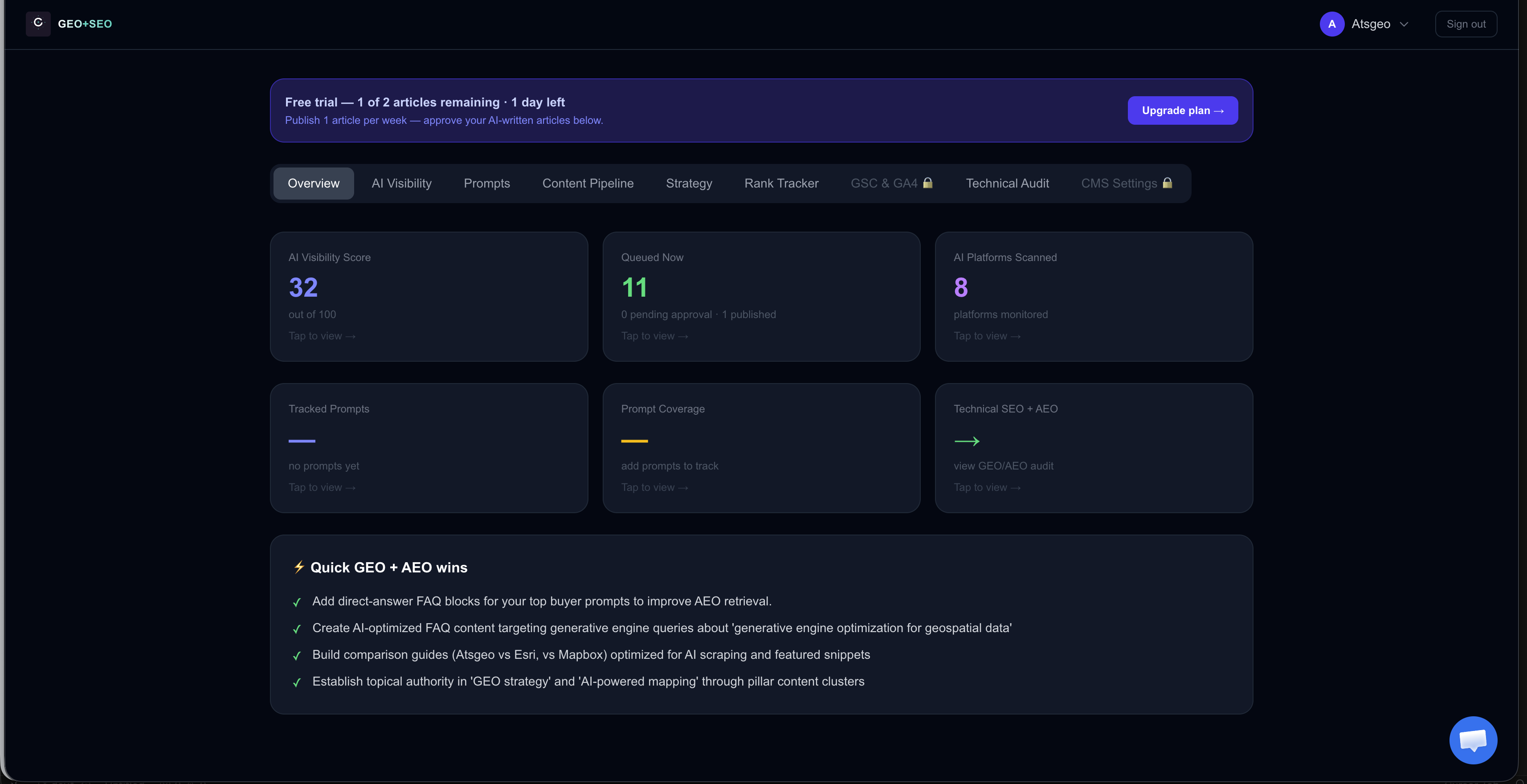Screen dimensions: 1527x784
Task: Click the Prompt Coverage card title
Action: [x=663, y=409]
